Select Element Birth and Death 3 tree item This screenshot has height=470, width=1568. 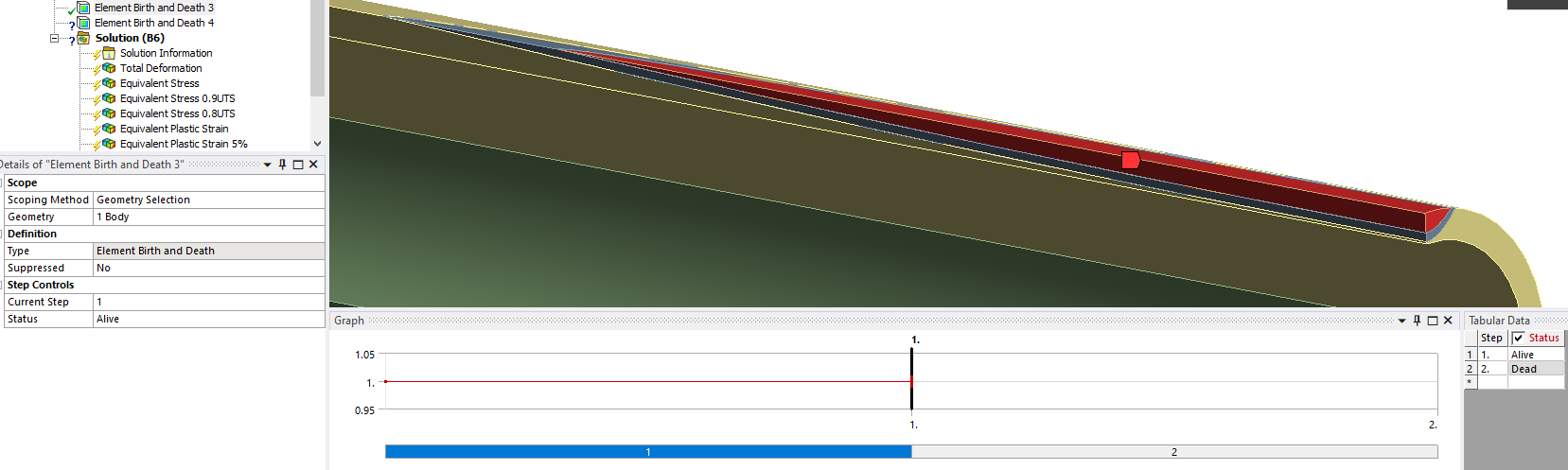[x=154, y=8]
